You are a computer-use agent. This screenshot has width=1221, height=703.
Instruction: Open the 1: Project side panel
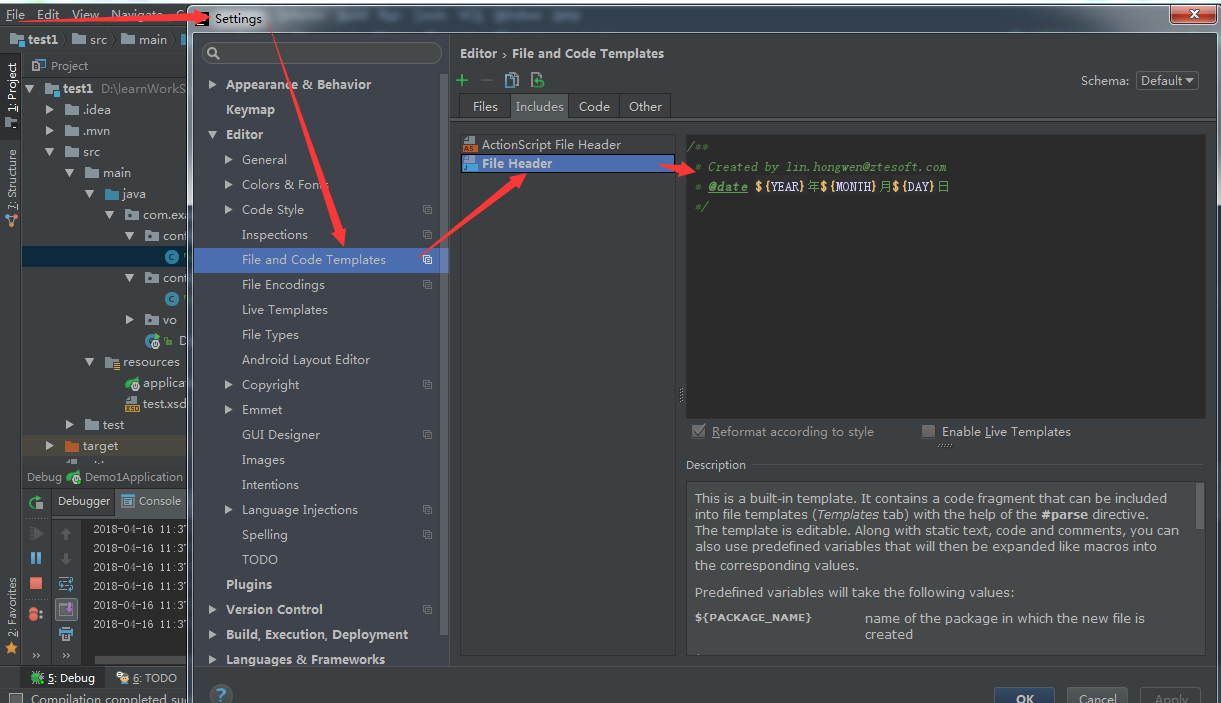click(x=12, y=95)
